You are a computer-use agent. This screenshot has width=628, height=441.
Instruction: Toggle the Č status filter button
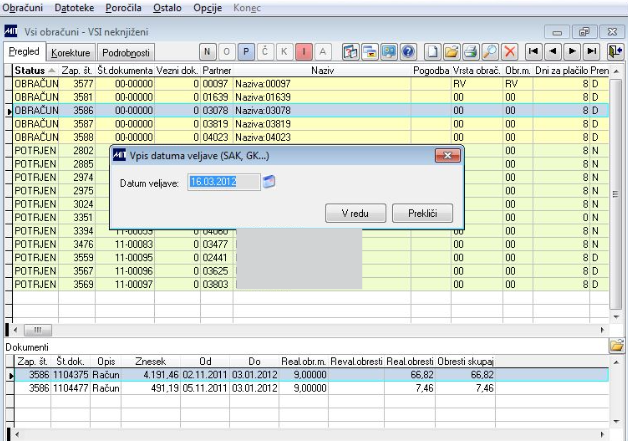pos(265,52)
